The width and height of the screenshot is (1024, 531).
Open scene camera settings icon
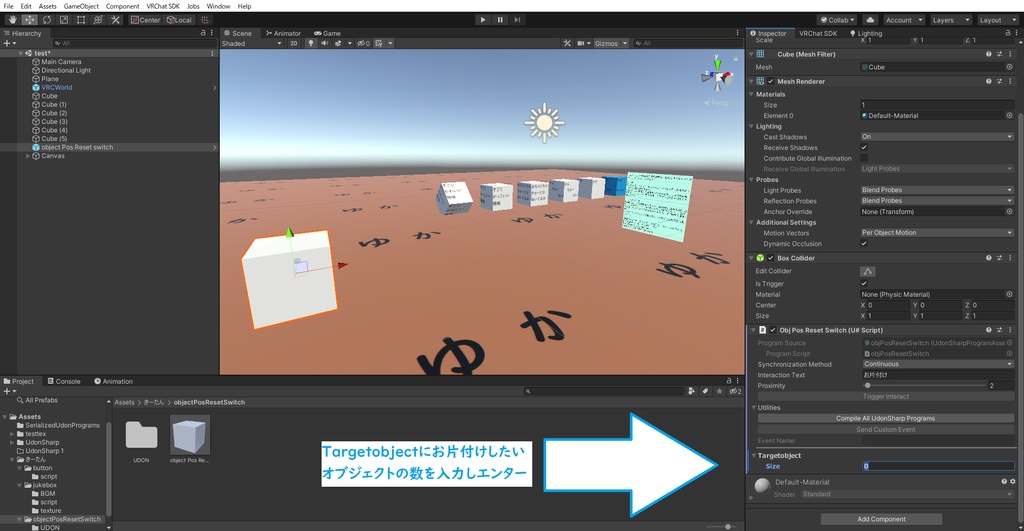tap(581, 43)
